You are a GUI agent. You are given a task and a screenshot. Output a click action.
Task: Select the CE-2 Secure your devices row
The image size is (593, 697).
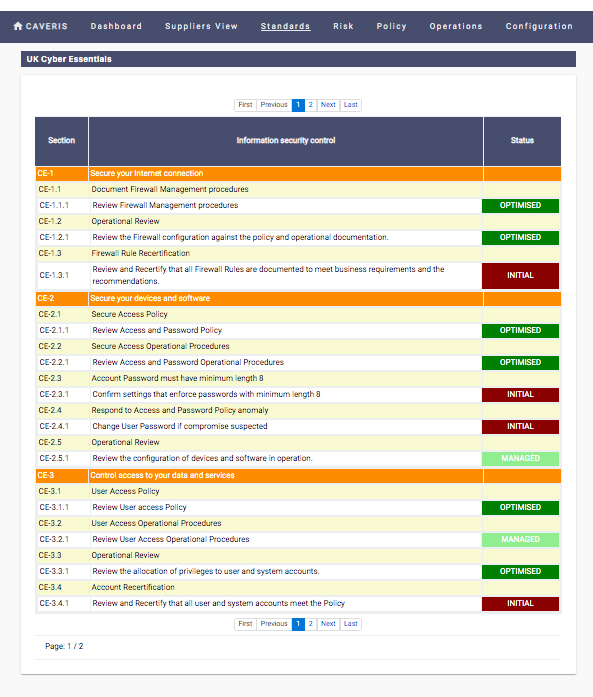coord(298,298)
